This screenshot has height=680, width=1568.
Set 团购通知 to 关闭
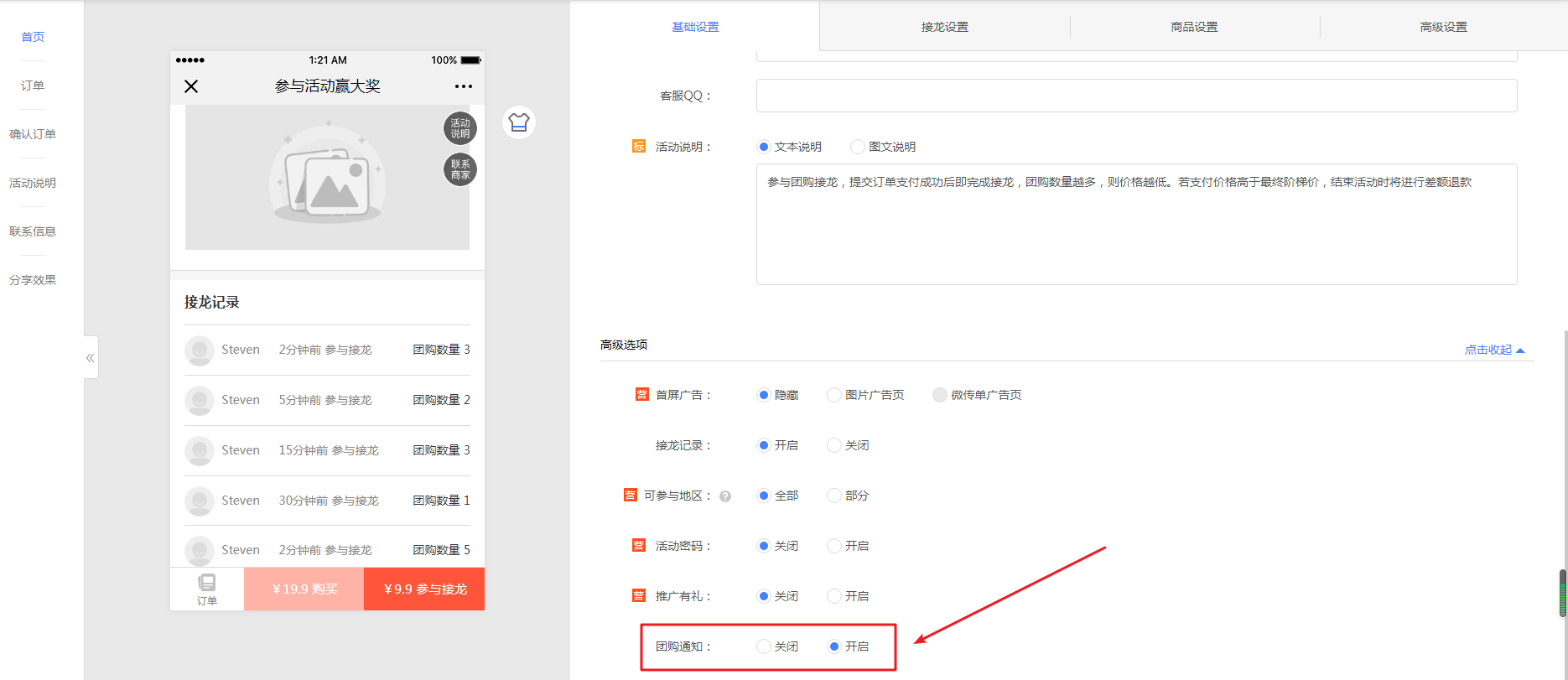point(764,646)
